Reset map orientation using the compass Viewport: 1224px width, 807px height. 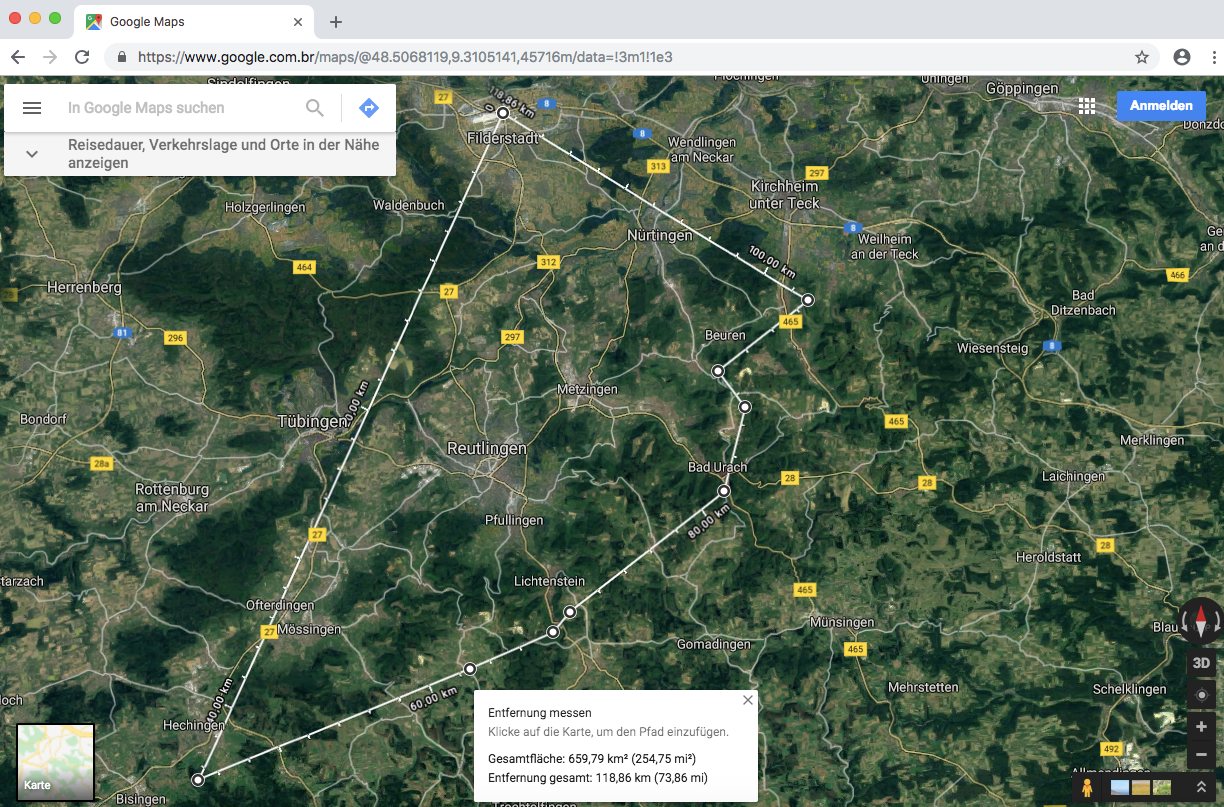coord(1201,620)
